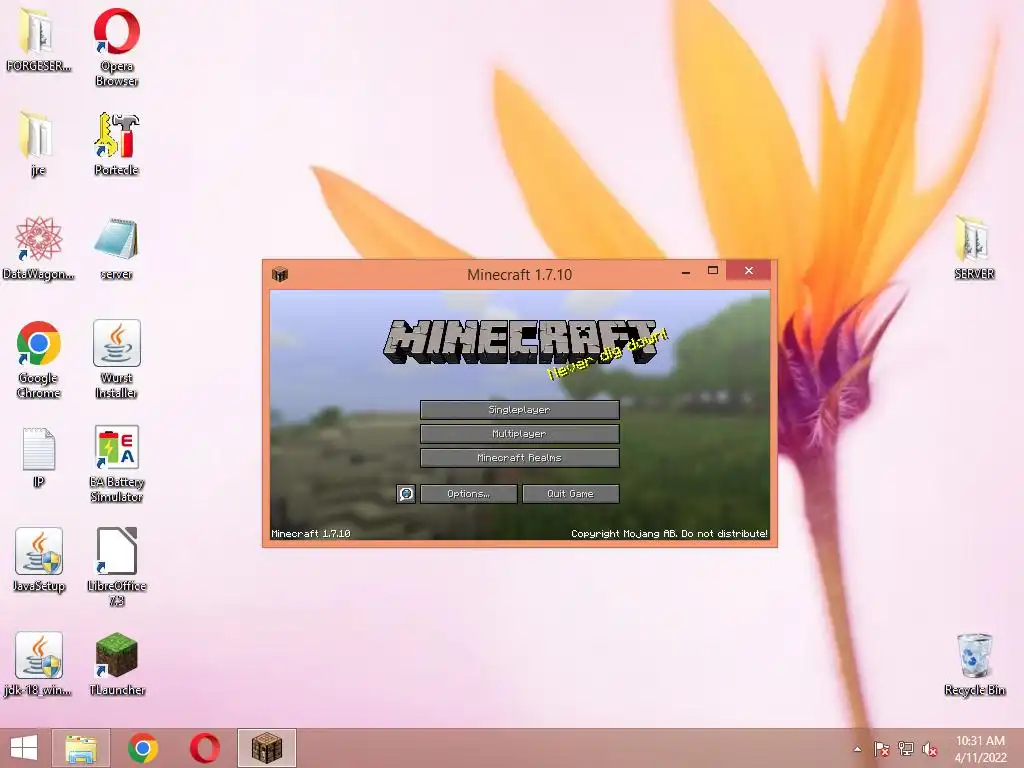Select the jdk-18_win installer icon

[x=38, y=664]
